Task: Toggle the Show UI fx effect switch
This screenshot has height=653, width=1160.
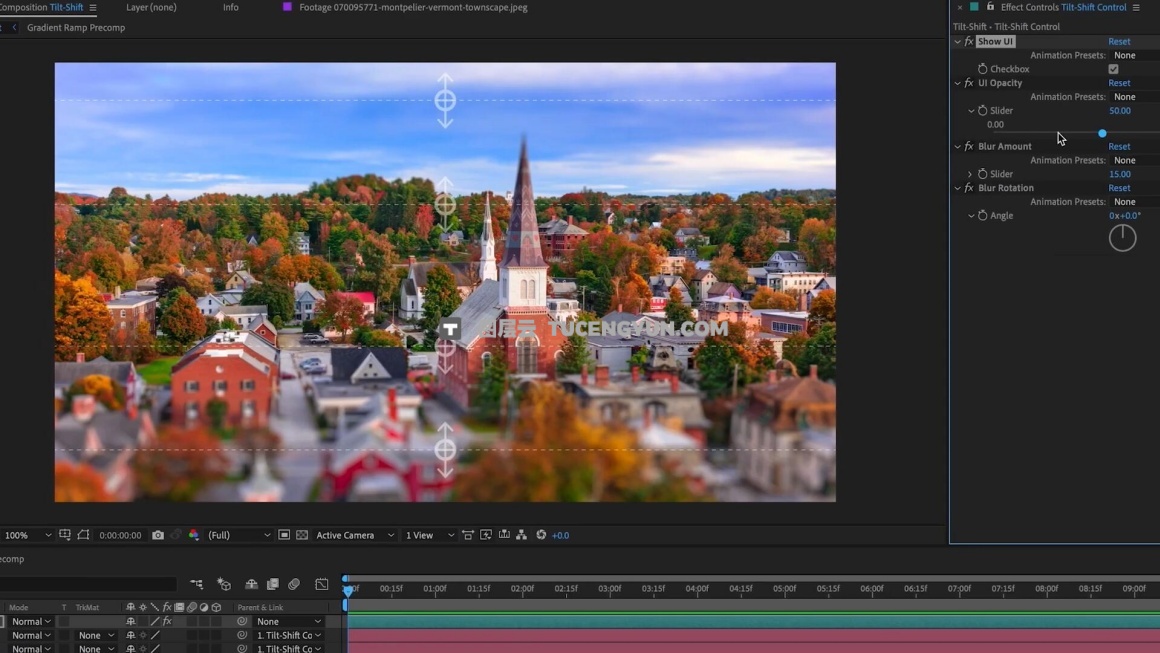Action: click(969, 41)
